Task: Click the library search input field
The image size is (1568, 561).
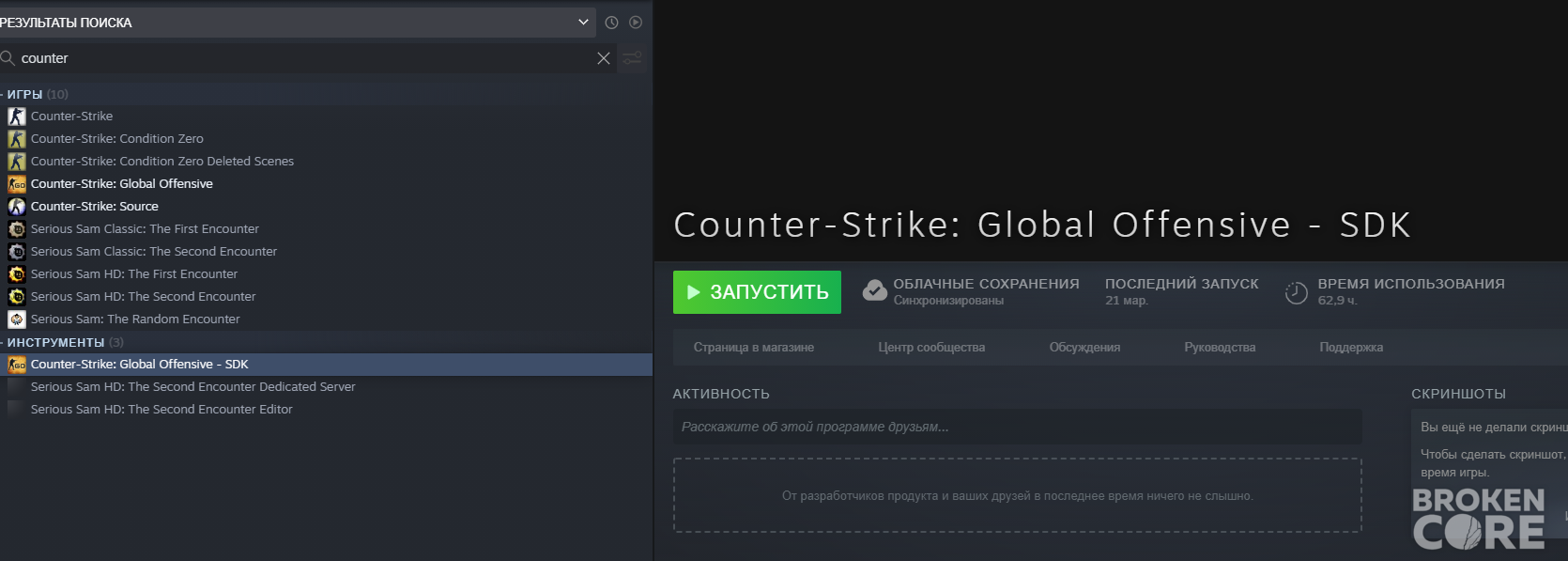Action: (x=306, y=58)
